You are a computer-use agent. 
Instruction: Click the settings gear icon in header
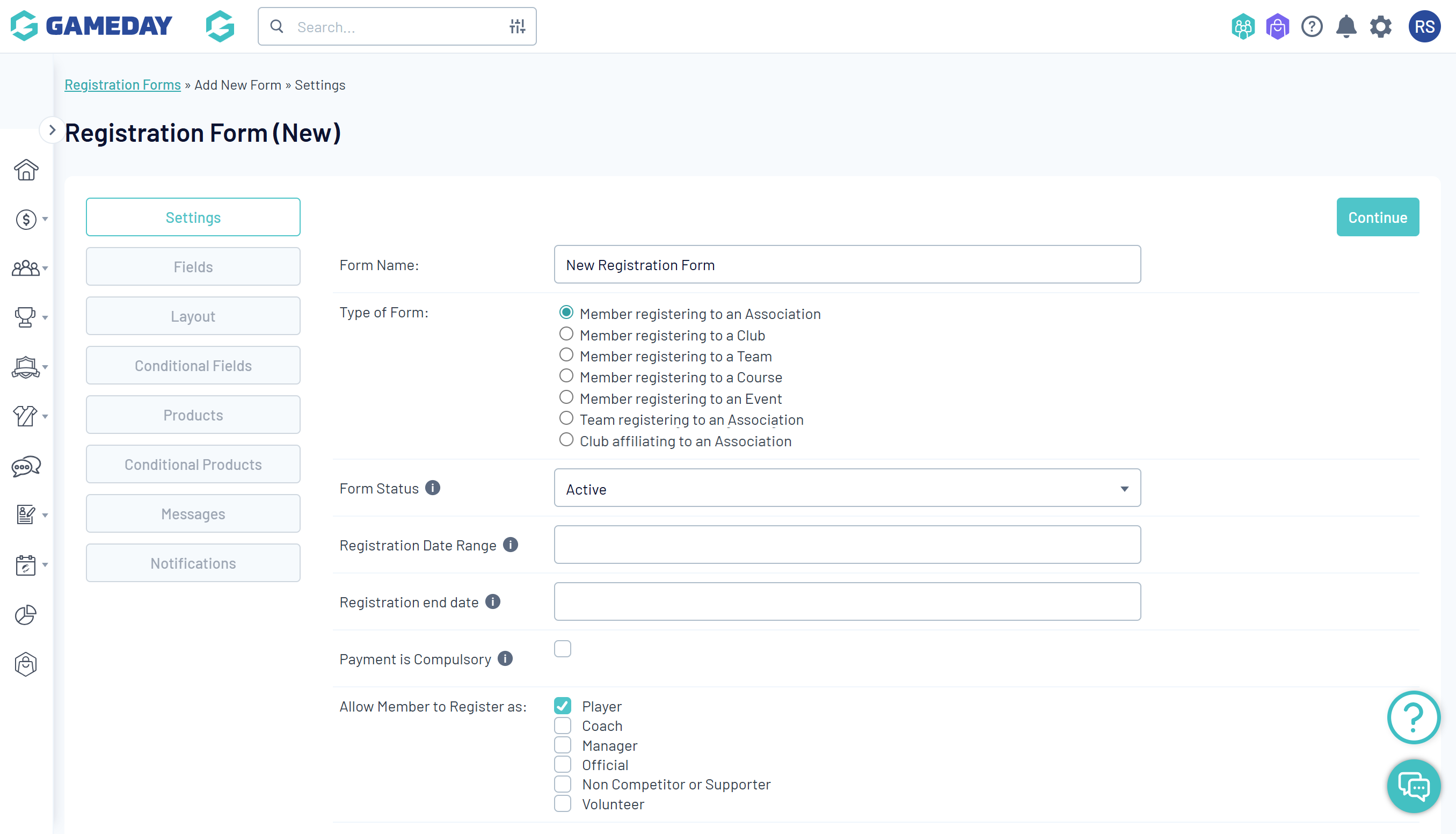pyautogui.click(x=1380, y=26)
